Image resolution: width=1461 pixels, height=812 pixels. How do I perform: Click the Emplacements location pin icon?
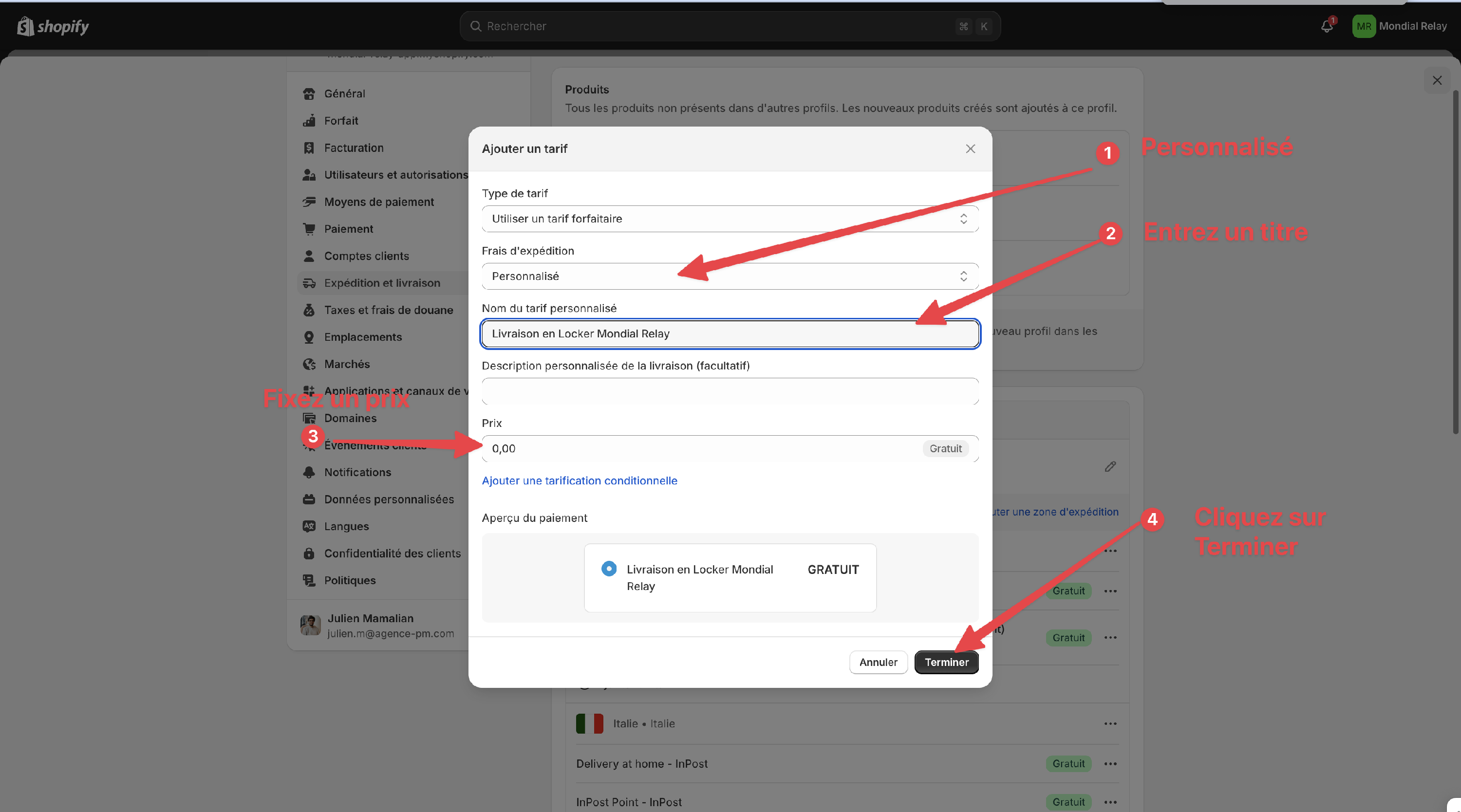point(309,337)
